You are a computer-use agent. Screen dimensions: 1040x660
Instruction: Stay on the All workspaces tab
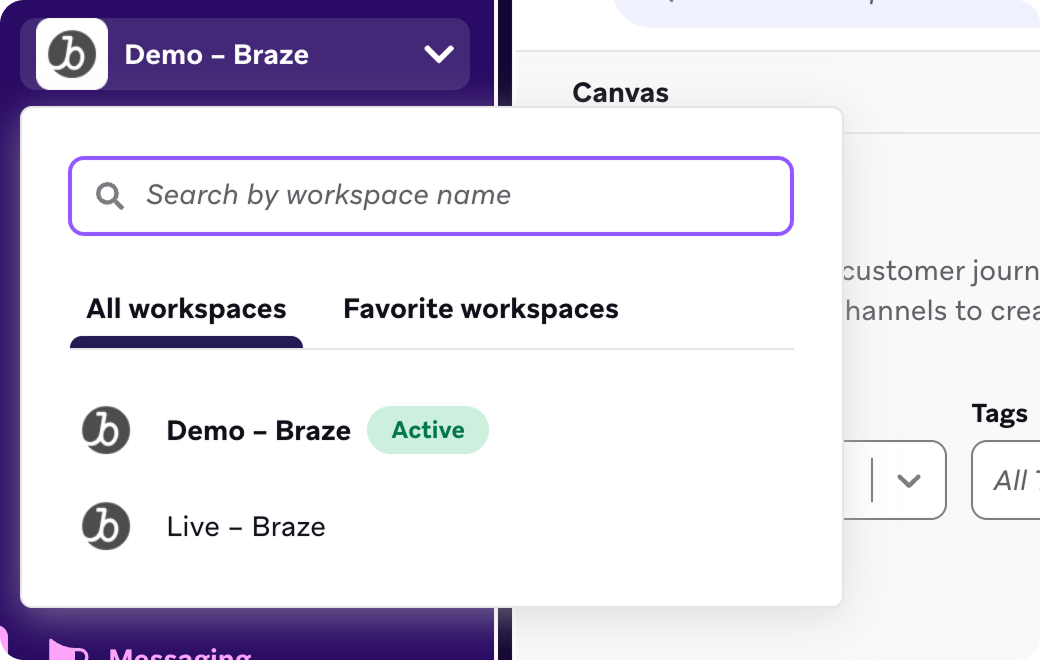(185, 309)
